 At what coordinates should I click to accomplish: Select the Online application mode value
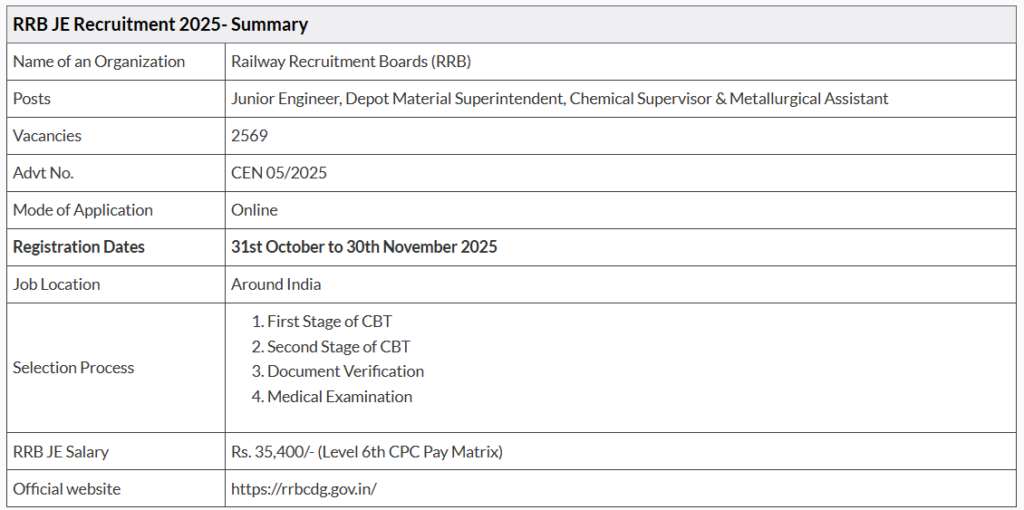click(254, 210)
